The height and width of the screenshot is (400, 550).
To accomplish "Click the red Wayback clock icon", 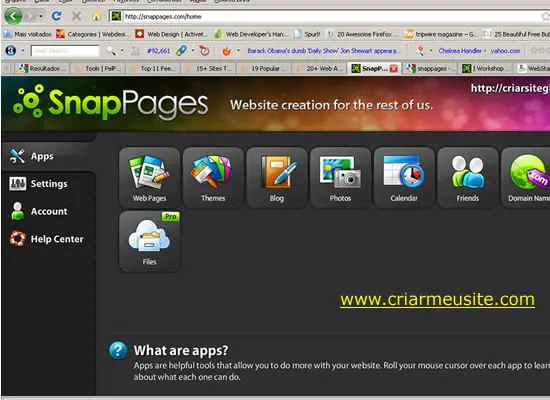I will (x=204, y=51).
